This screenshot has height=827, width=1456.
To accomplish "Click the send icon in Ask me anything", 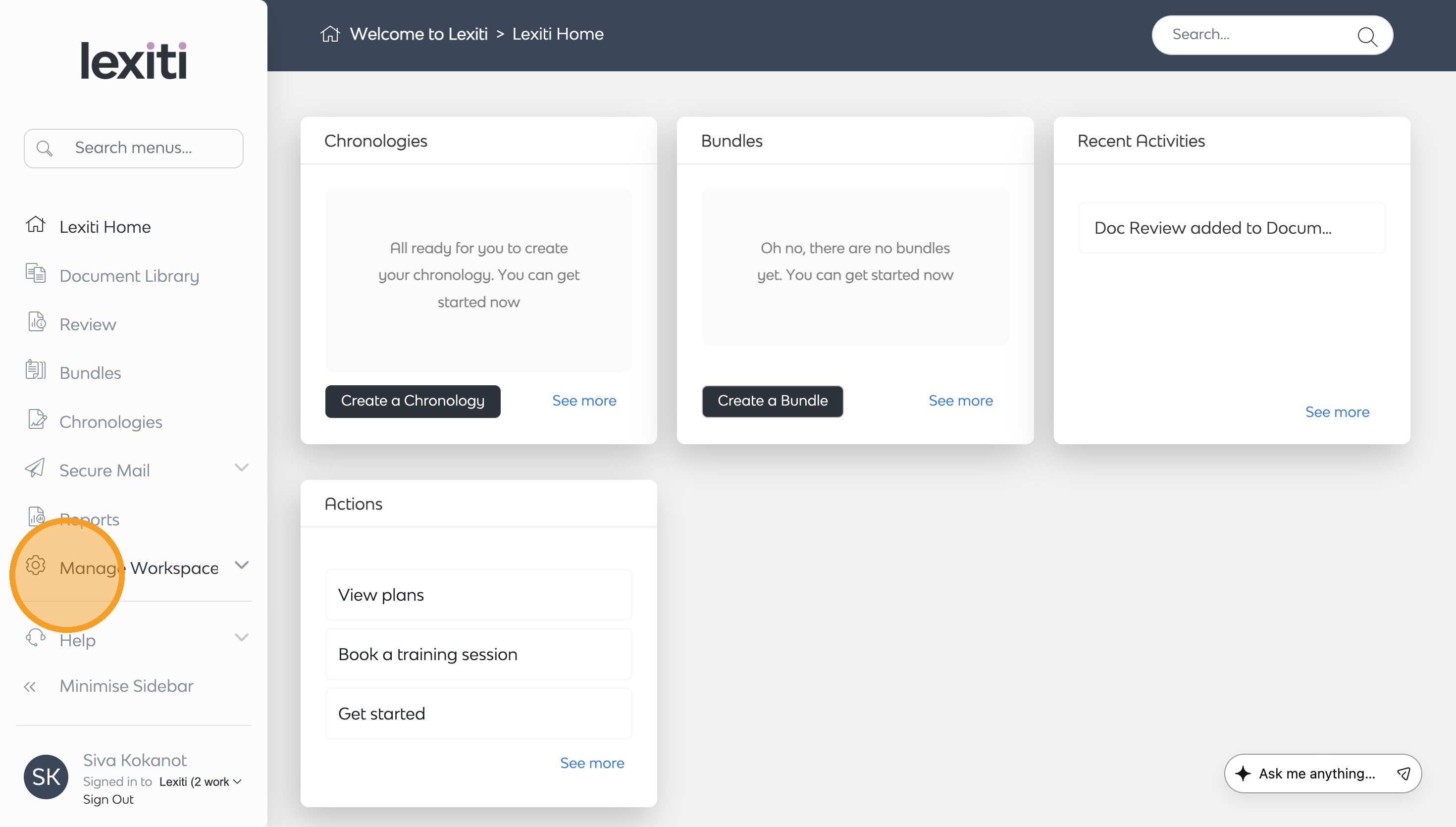I will click(1403, 773).
